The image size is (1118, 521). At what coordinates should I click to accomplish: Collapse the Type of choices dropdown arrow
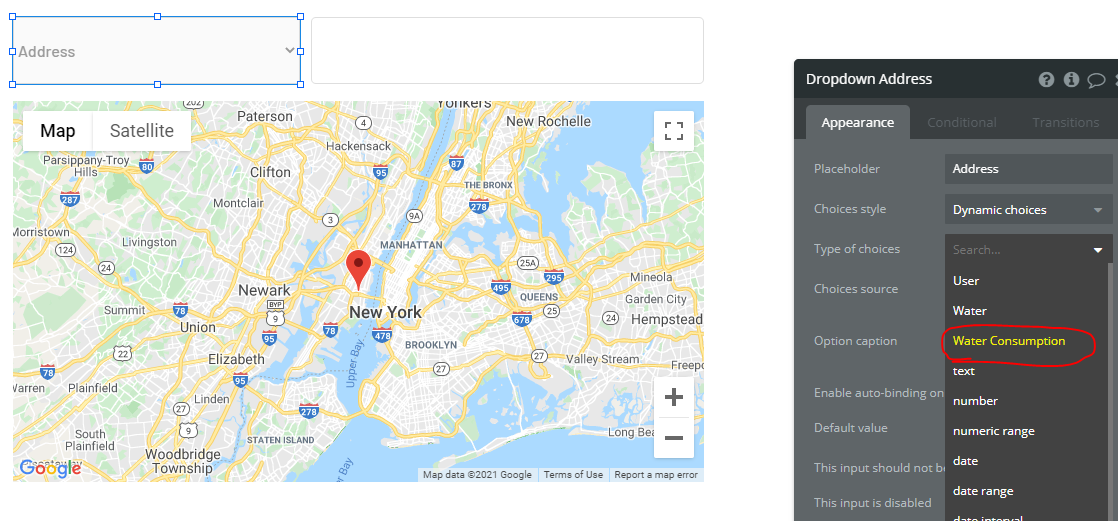point(1098,250)
